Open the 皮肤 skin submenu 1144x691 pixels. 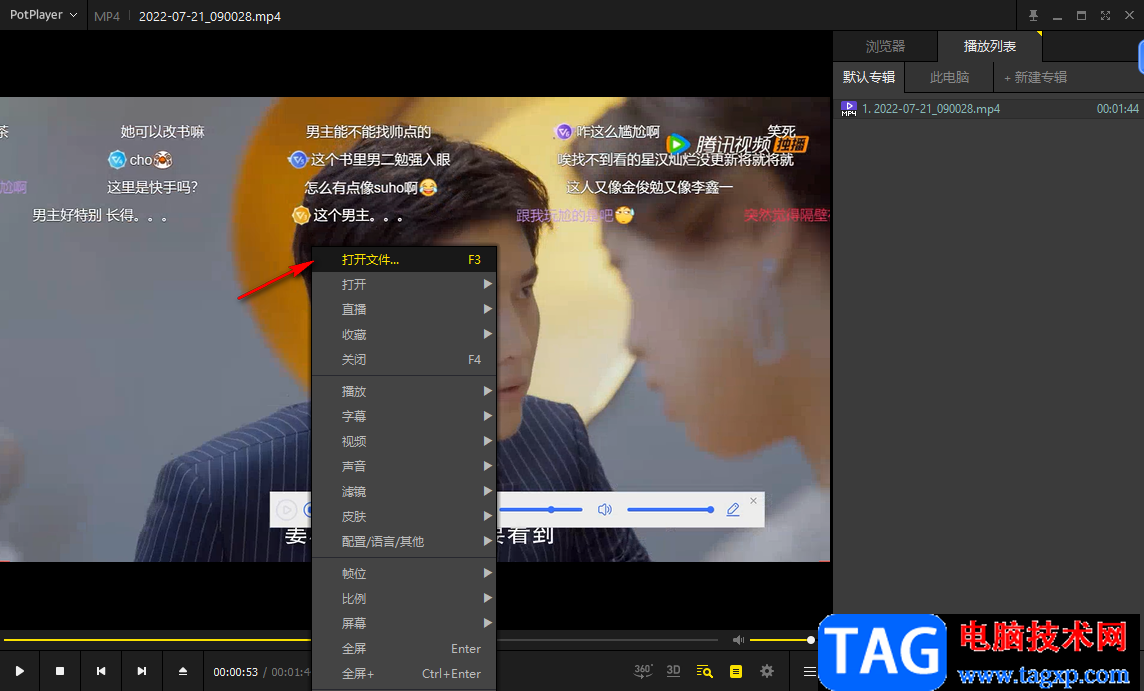point(404,517)
